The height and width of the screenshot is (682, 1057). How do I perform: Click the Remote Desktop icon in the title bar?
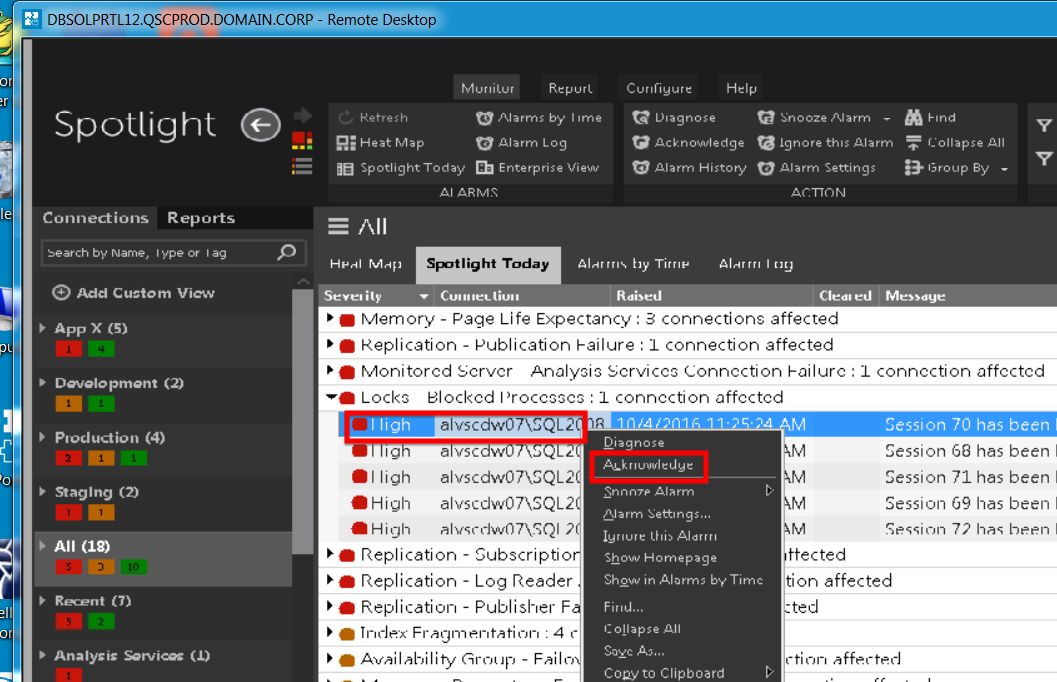click(x=32, y=19)
